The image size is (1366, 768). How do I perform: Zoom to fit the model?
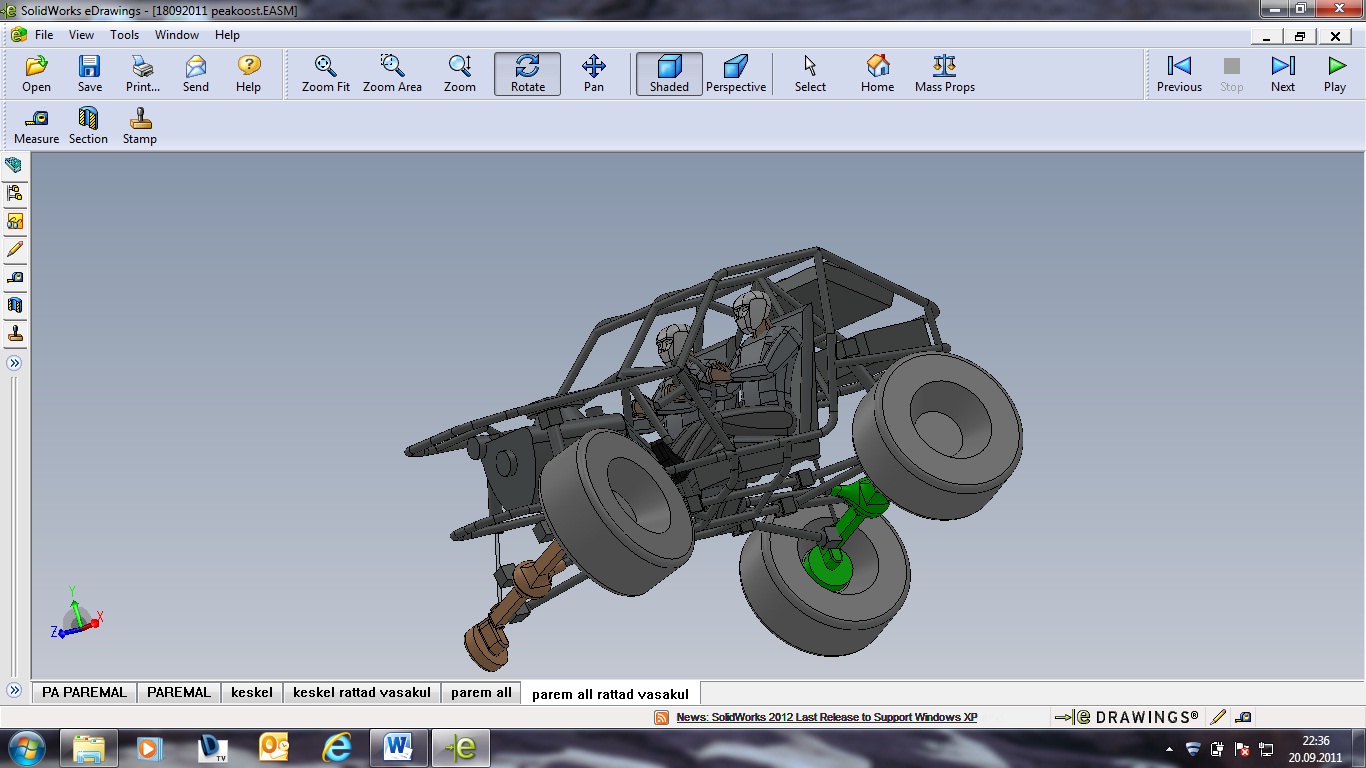pyautogui.click(x=326, y=74)
